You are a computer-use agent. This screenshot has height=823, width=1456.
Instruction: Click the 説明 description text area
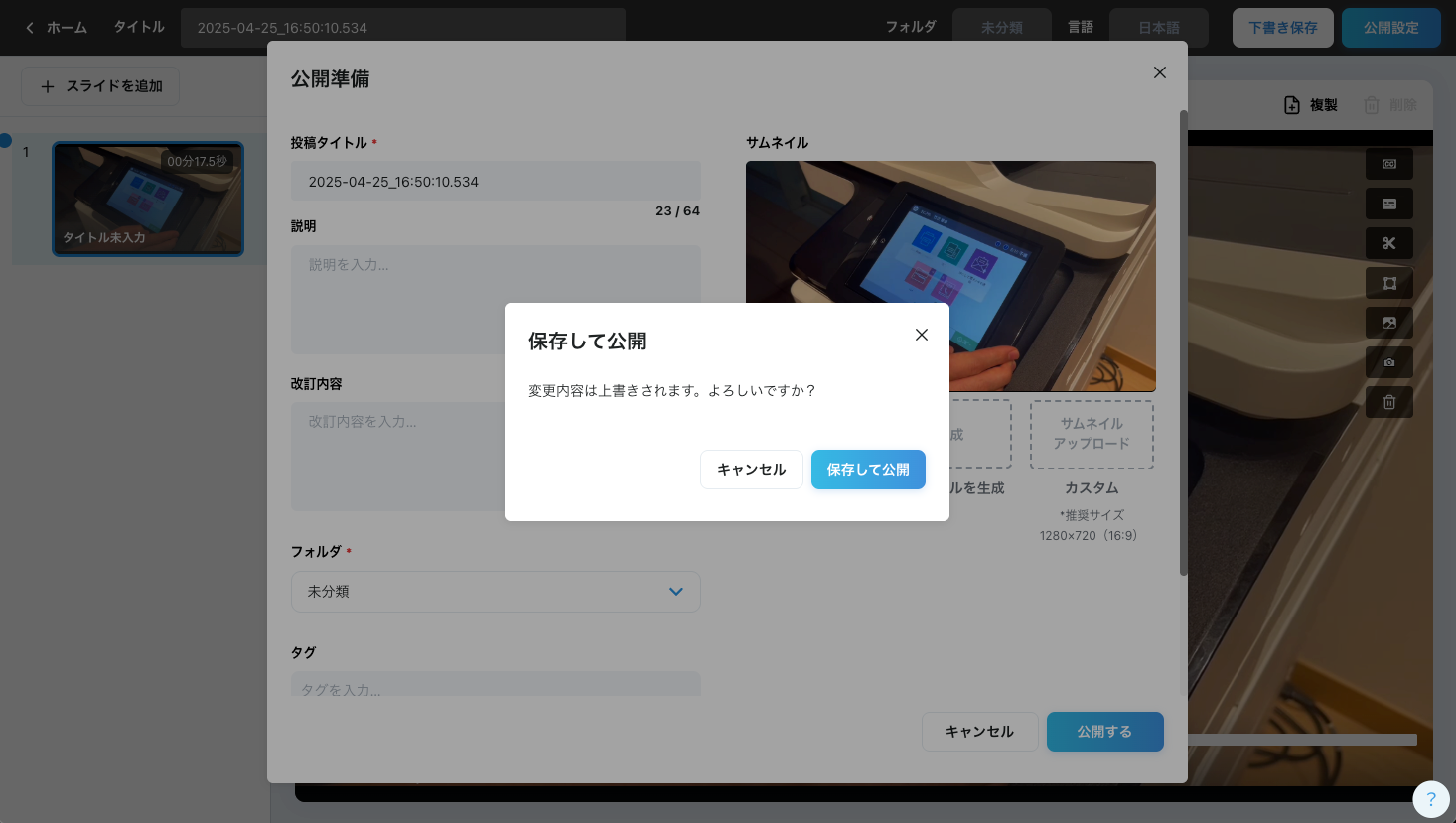pyautogui.click(x=496, y=300)
